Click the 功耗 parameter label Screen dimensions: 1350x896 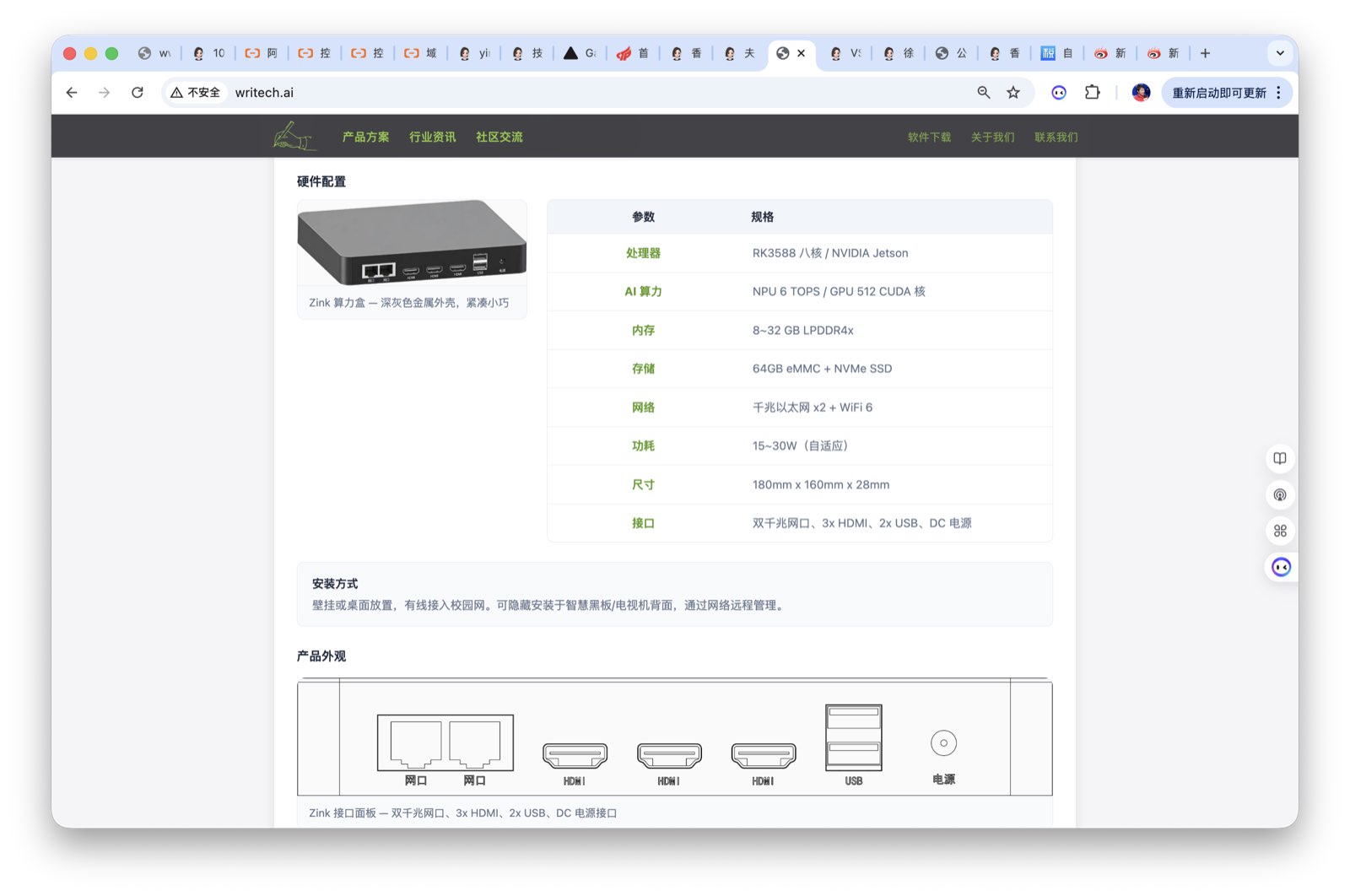pyautogui.click(x=643, y=446)
